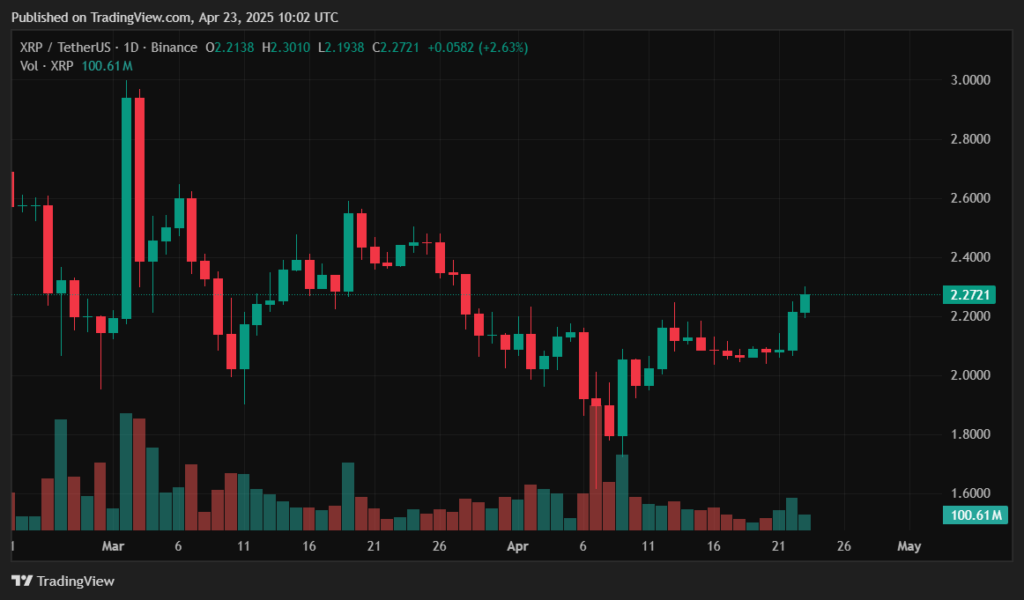This screenshot has width=1024, height=600.
Task: Click the 'Apr' label on time axis
Action: pyautogui.click(x=517, y=546)
